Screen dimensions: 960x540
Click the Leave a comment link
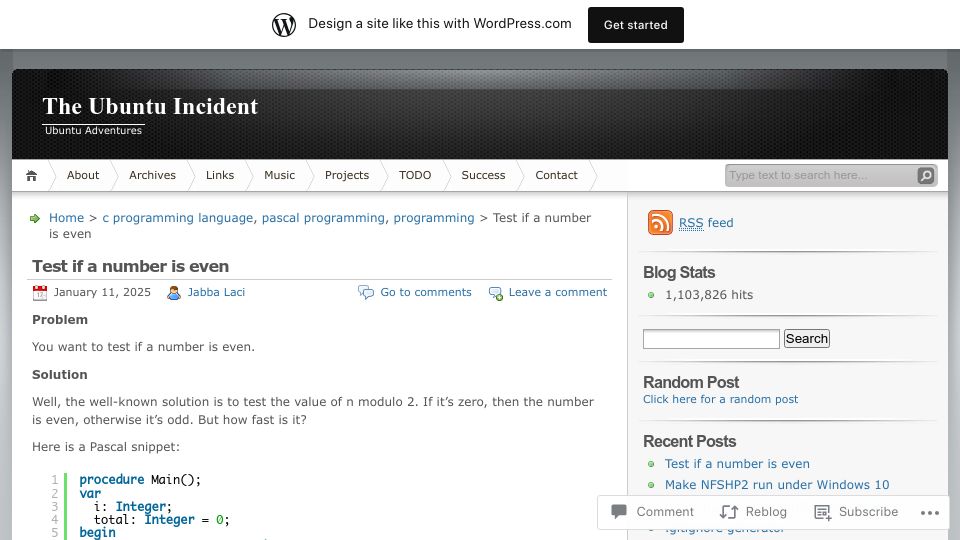pyautogui.click(x=558, y=292)
